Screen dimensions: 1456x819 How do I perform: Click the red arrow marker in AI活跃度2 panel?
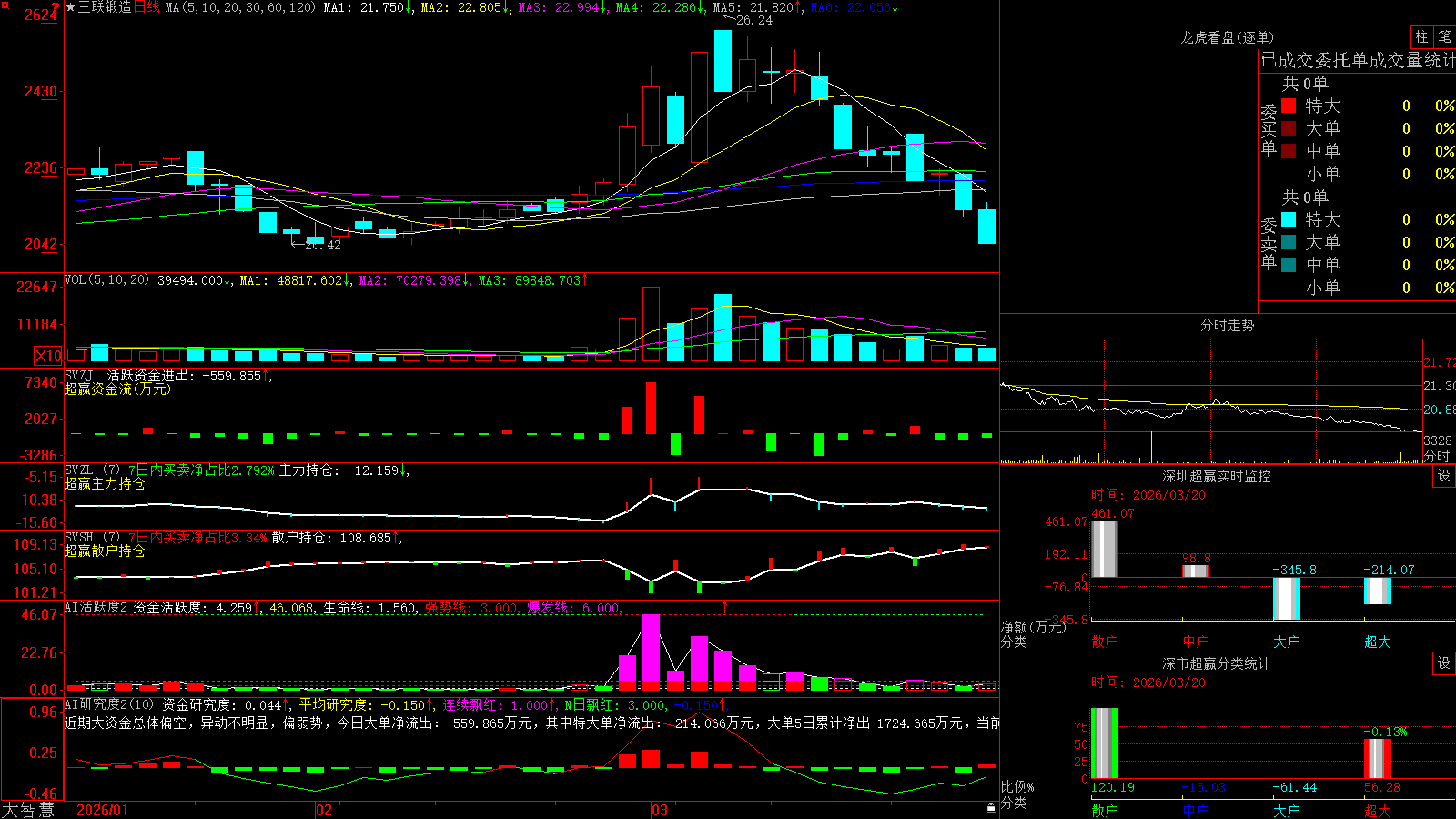click(x=725, y=607)
